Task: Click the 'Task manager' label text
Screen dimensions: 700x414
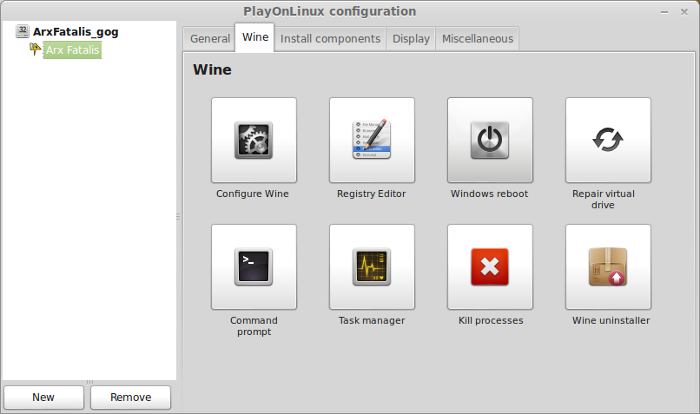Action: pos(371,321)
